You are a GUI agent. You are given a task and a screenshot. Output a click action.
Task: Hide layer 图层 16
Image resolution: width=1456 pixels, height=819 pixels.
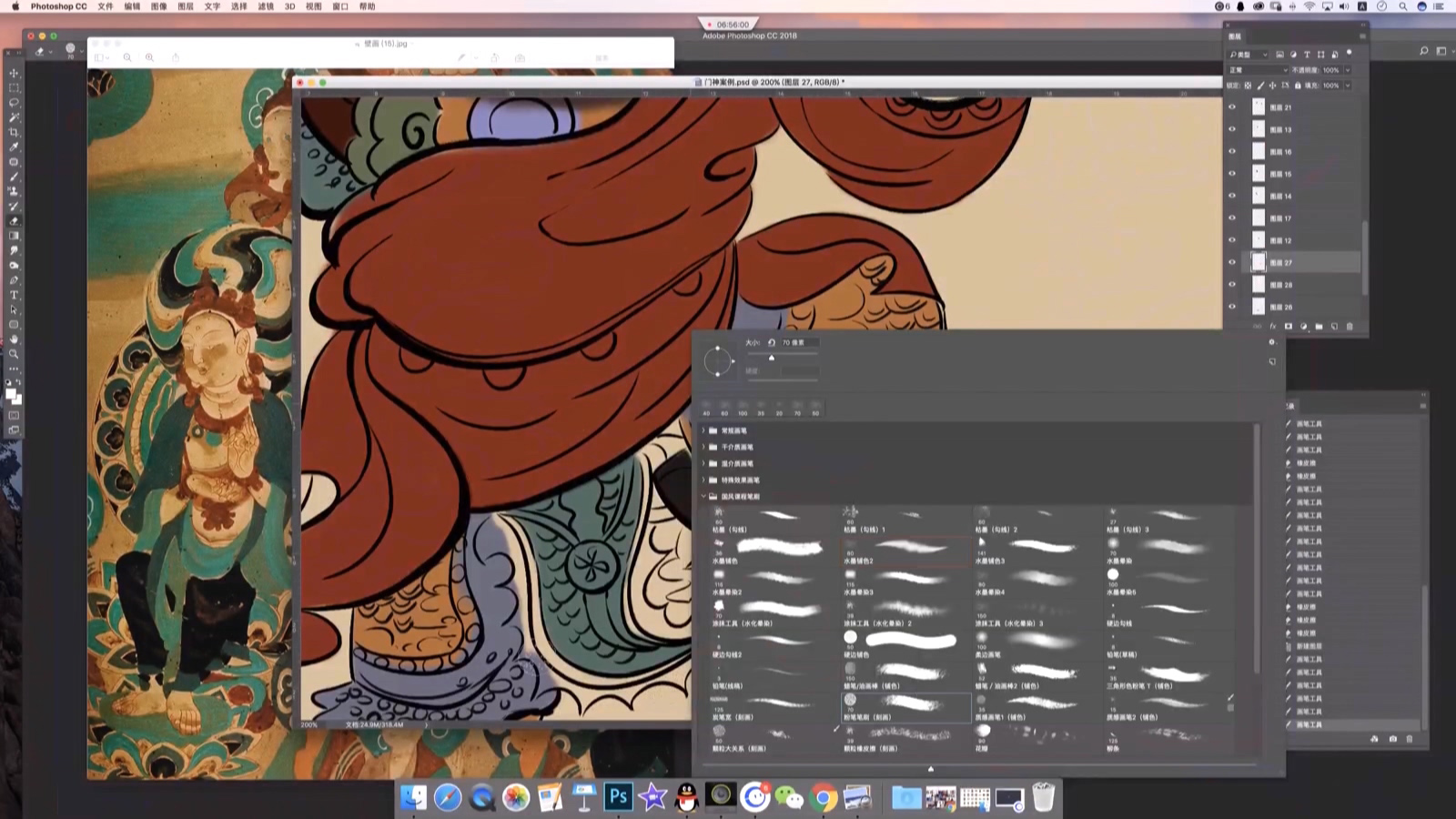click(1232, 151)
